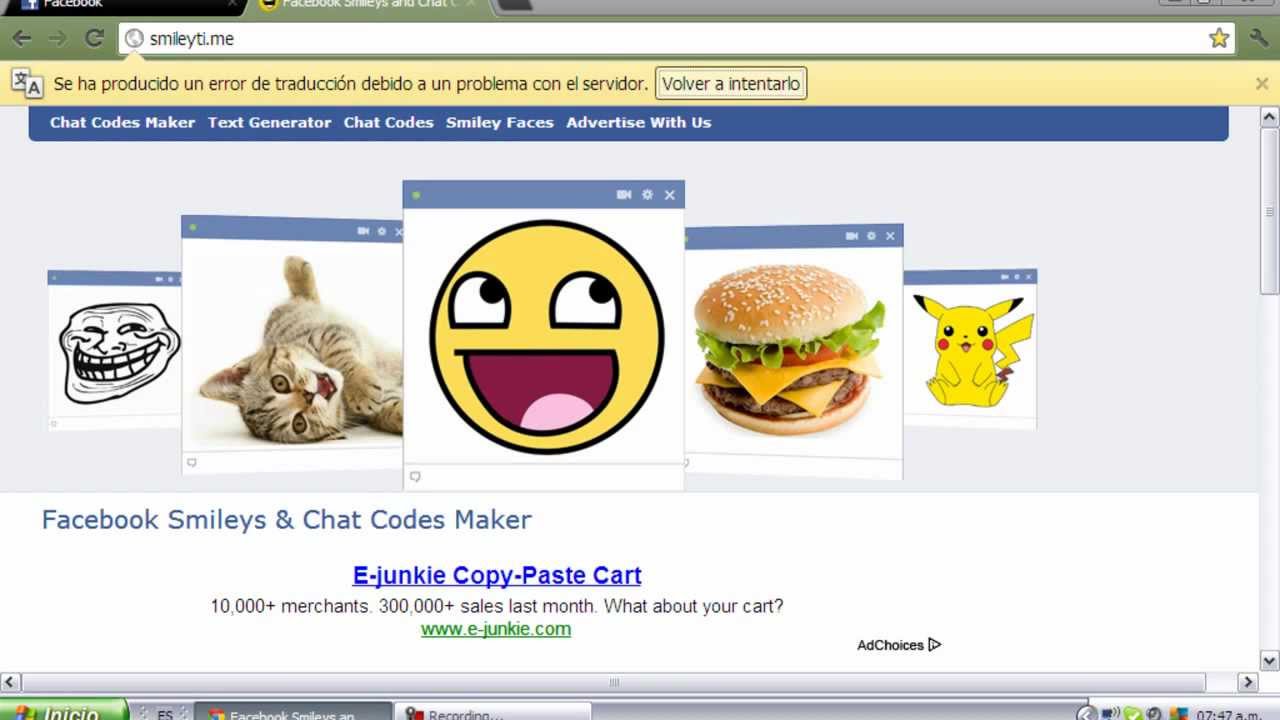Image resolution: width=1280 pixels, height=720 pixels.
Task: Open the Windows Inicio start button
Action: 64,712
